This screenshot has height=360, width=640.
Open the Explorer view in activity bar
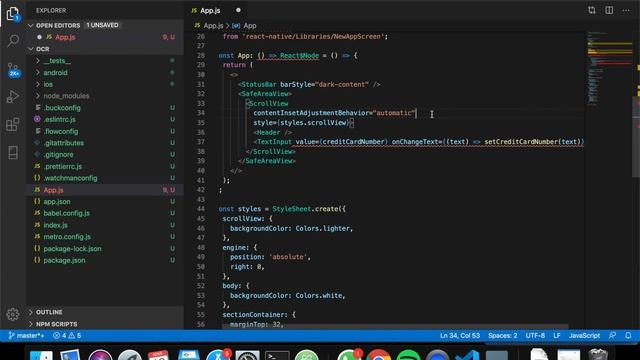click(13, 14)
